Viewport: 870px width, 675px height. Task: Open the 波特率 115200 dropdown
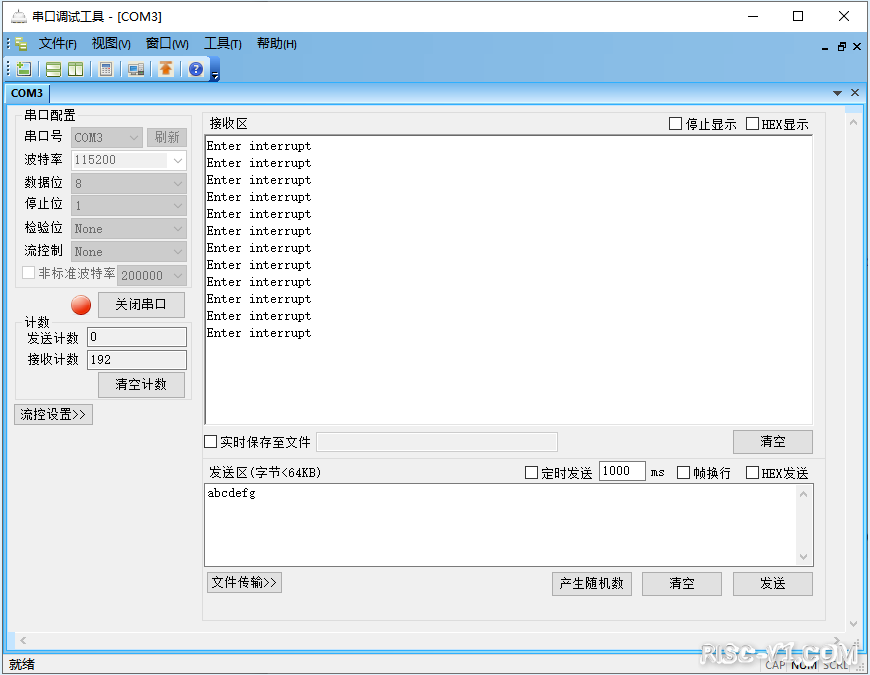129,160
